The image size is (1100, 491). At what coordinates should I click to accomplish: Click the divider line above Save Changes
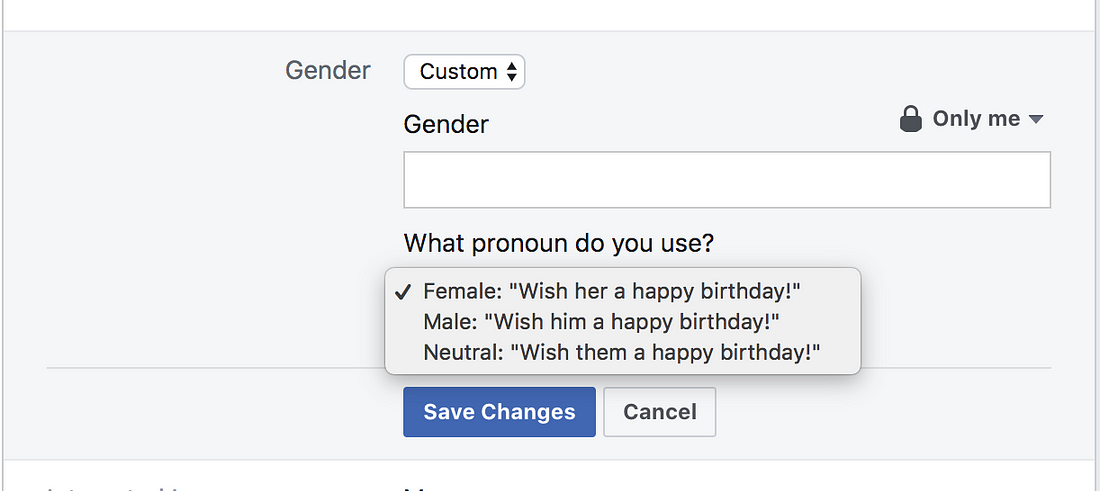click(x=950, y=368)
